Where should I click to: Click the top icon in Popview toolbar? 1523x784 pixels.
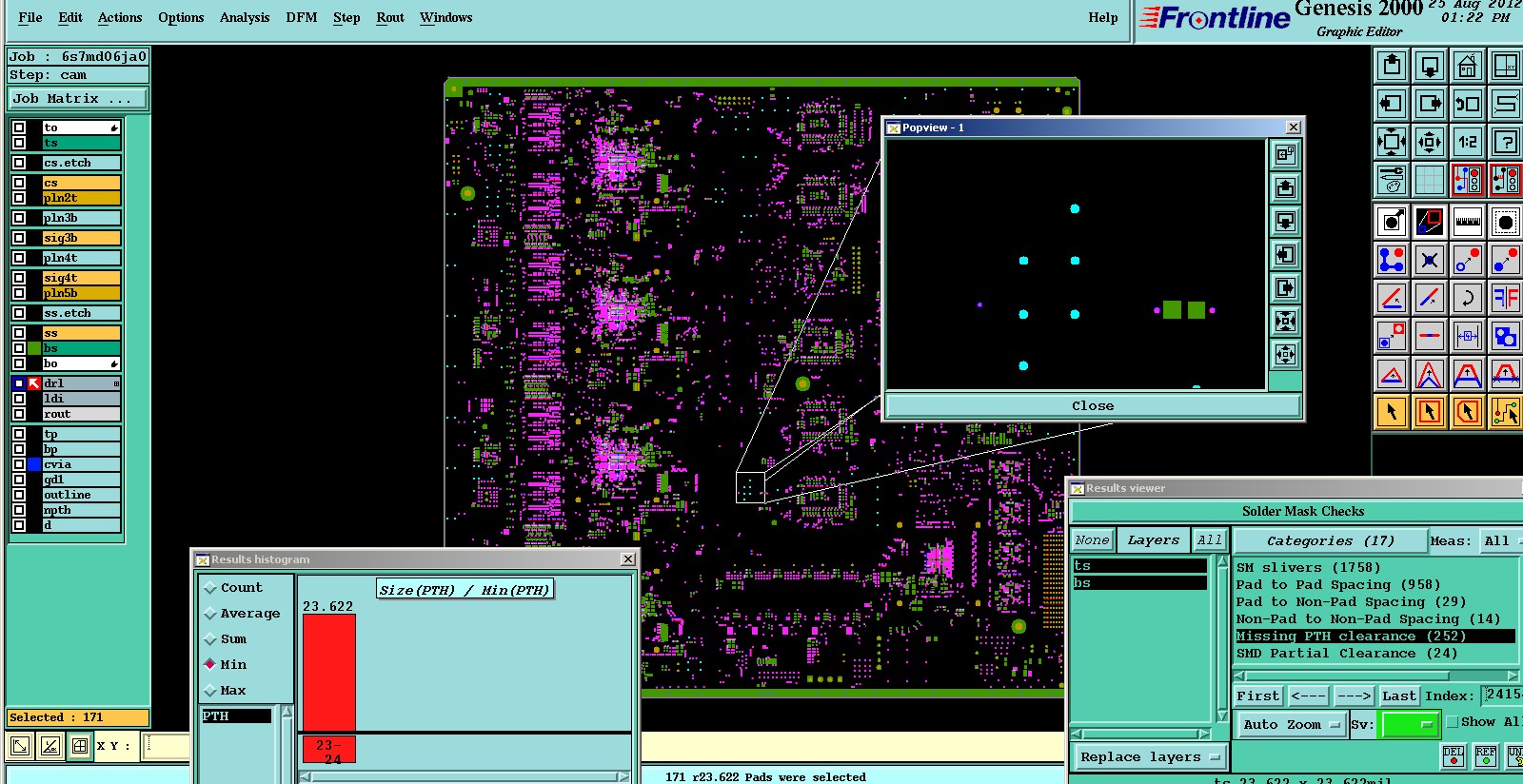[1285, 154]
